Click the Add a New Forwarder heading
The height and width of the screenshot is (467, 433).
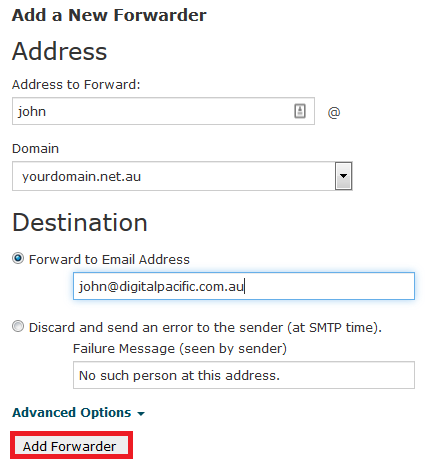click(x=109, y=15)
